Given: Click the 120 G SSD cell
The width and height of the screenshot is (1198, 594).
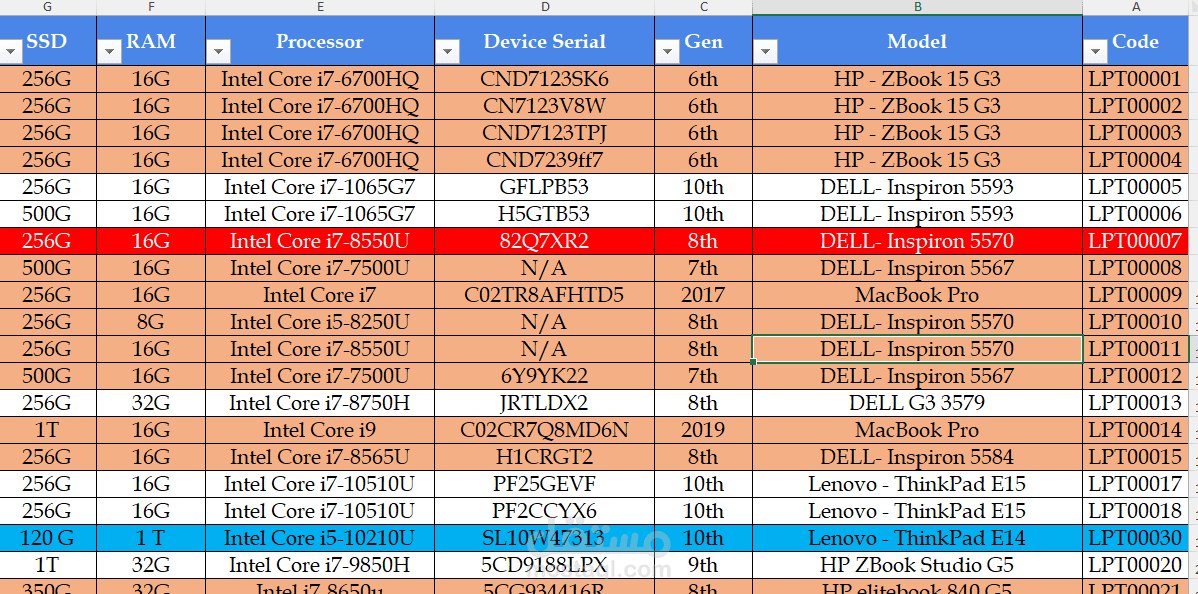Looking at the screenshot, I should coord(48,538).
